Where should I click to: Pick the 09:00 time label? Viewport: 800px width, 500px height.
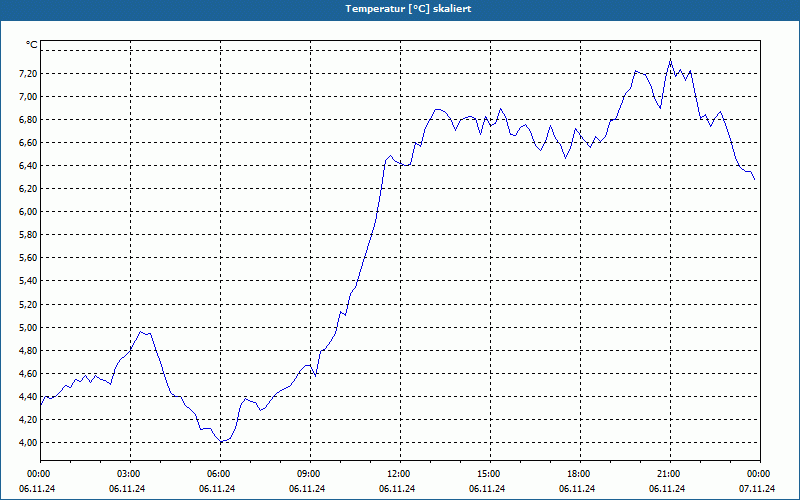pos(307,474)
